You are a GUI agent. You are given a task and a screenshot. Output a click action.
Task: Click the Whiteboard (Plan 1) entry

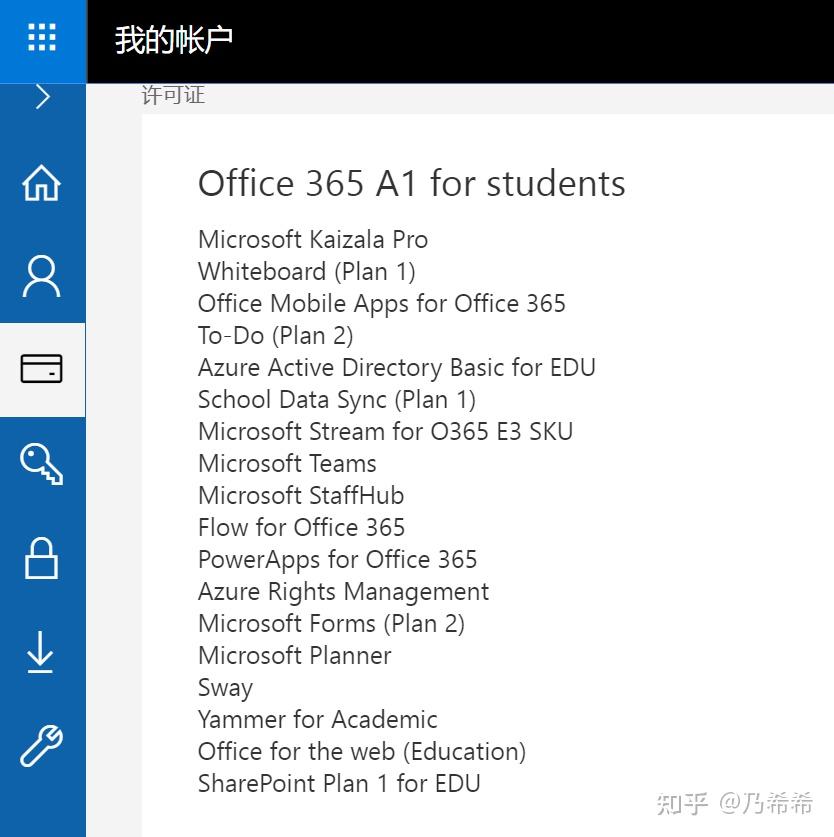click(x=306, y=271)
